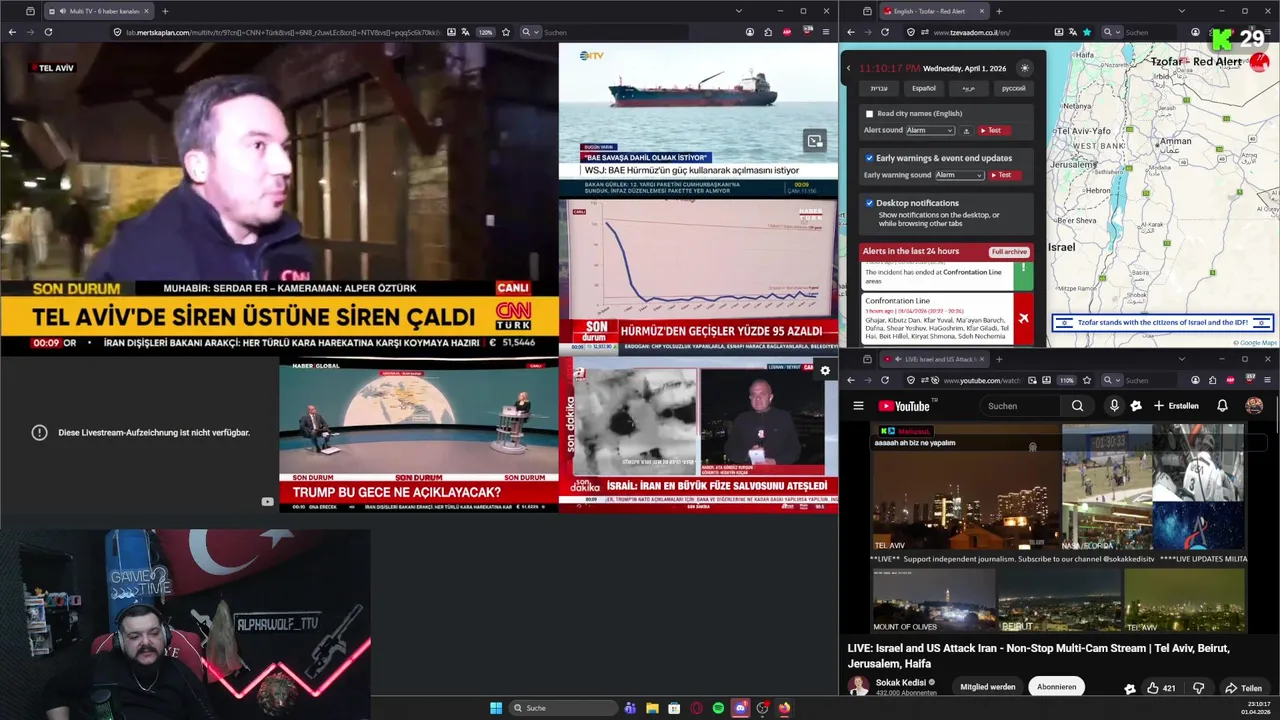
Task: Reload the Multi TV page
Action: (48, 32)
